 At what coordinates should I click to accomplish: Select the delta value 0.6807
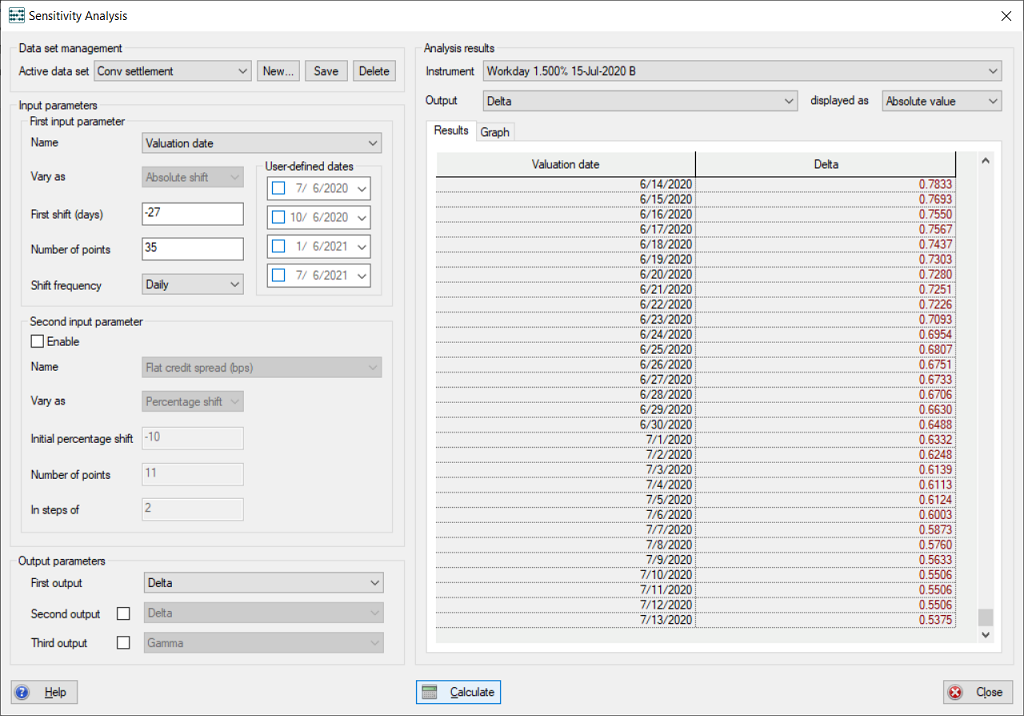tap(825, 350)
